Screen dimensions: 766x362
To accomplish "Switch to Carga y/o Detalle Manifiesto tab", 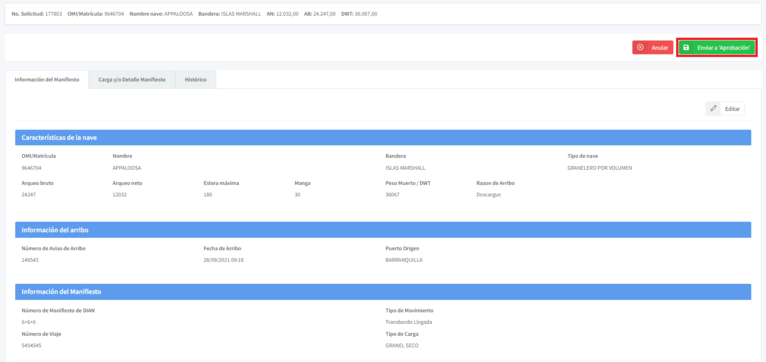I will point(132,80).
